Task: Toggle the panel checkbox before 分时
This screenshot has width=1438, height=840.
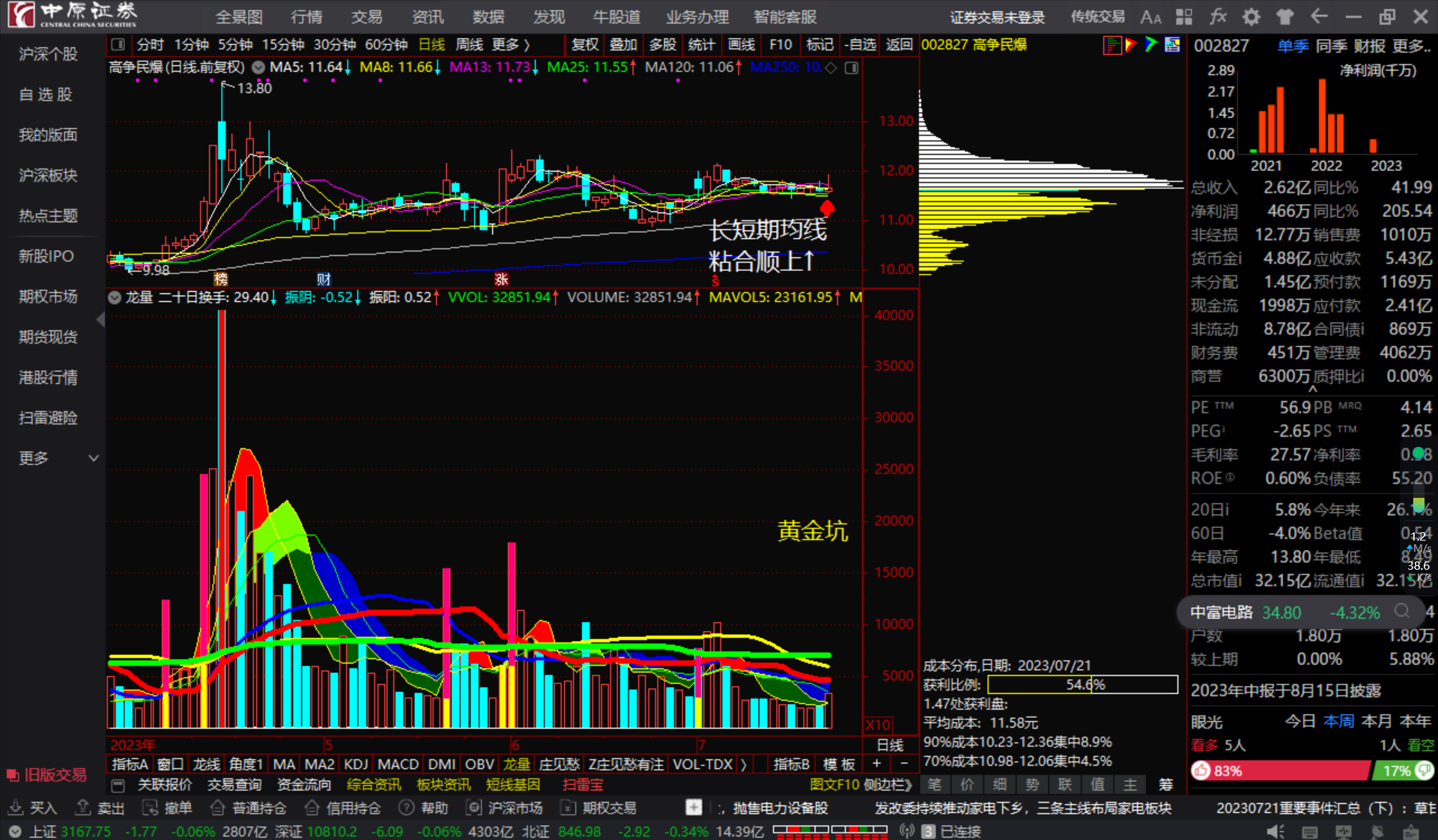Action: 118,45
